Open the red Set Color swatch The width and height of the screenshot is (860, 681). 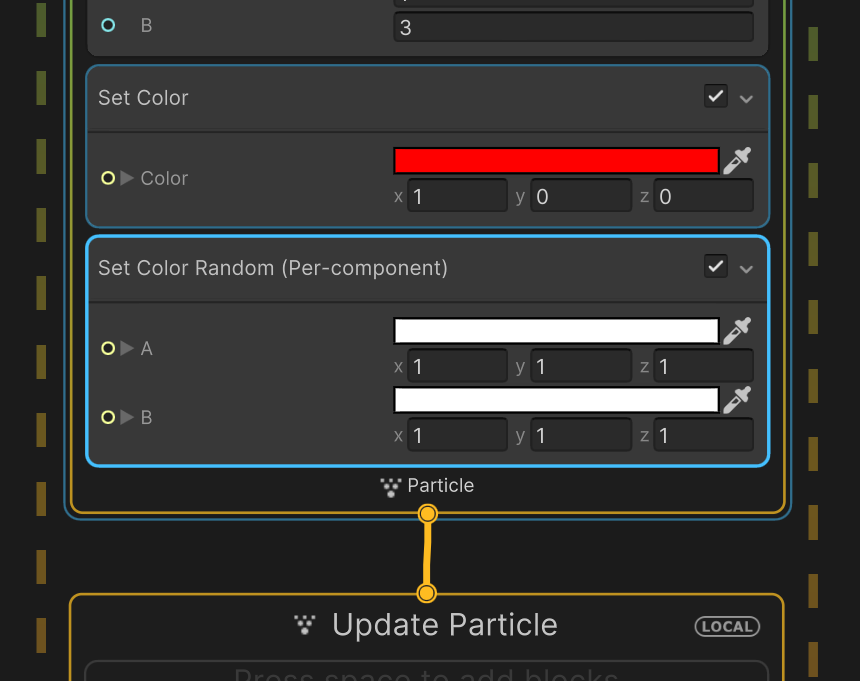(x=556, y=161)
